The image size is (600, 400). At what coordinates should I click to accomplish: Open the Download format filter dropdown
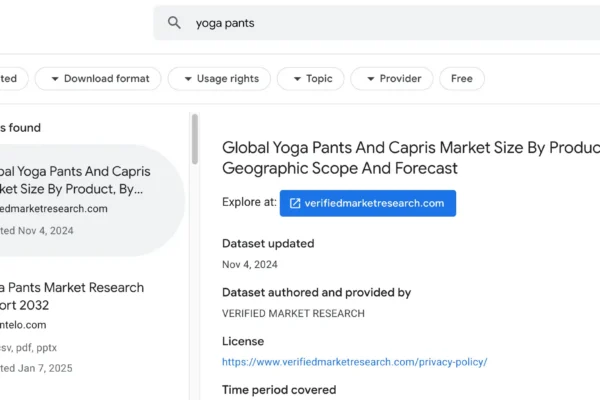(x=98, y=79)
